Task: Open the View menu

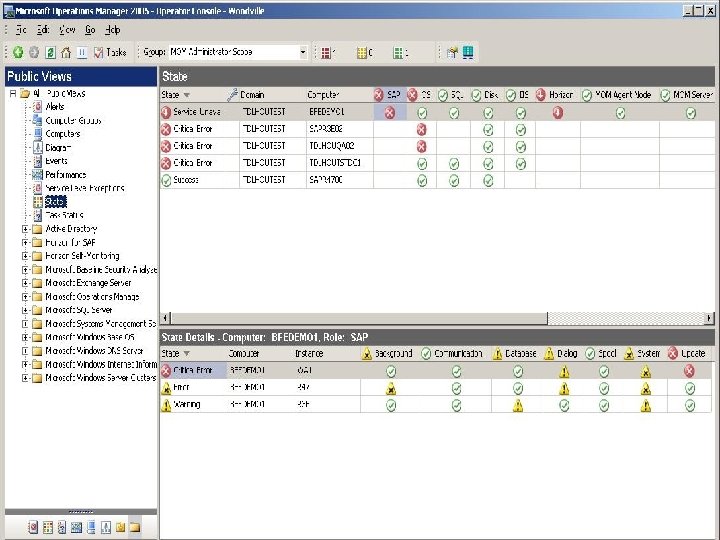Action: (x=67, y=30)
